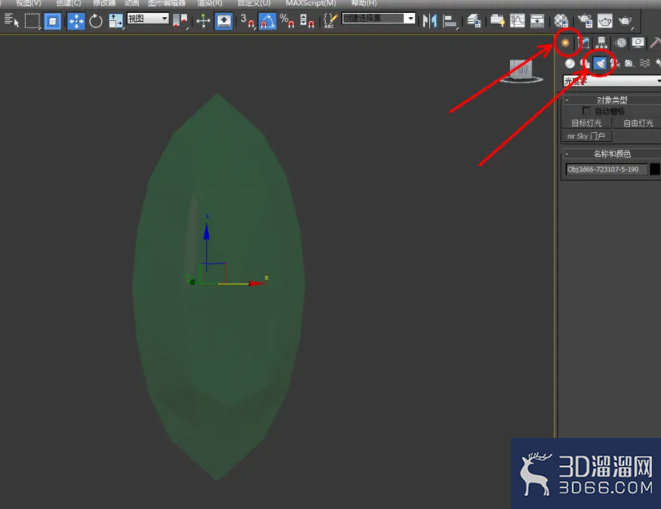Image resolution: width=661 pixels, height=509 pixels.
Task: Open the Render Setup dialog
Action: point(585,21)
